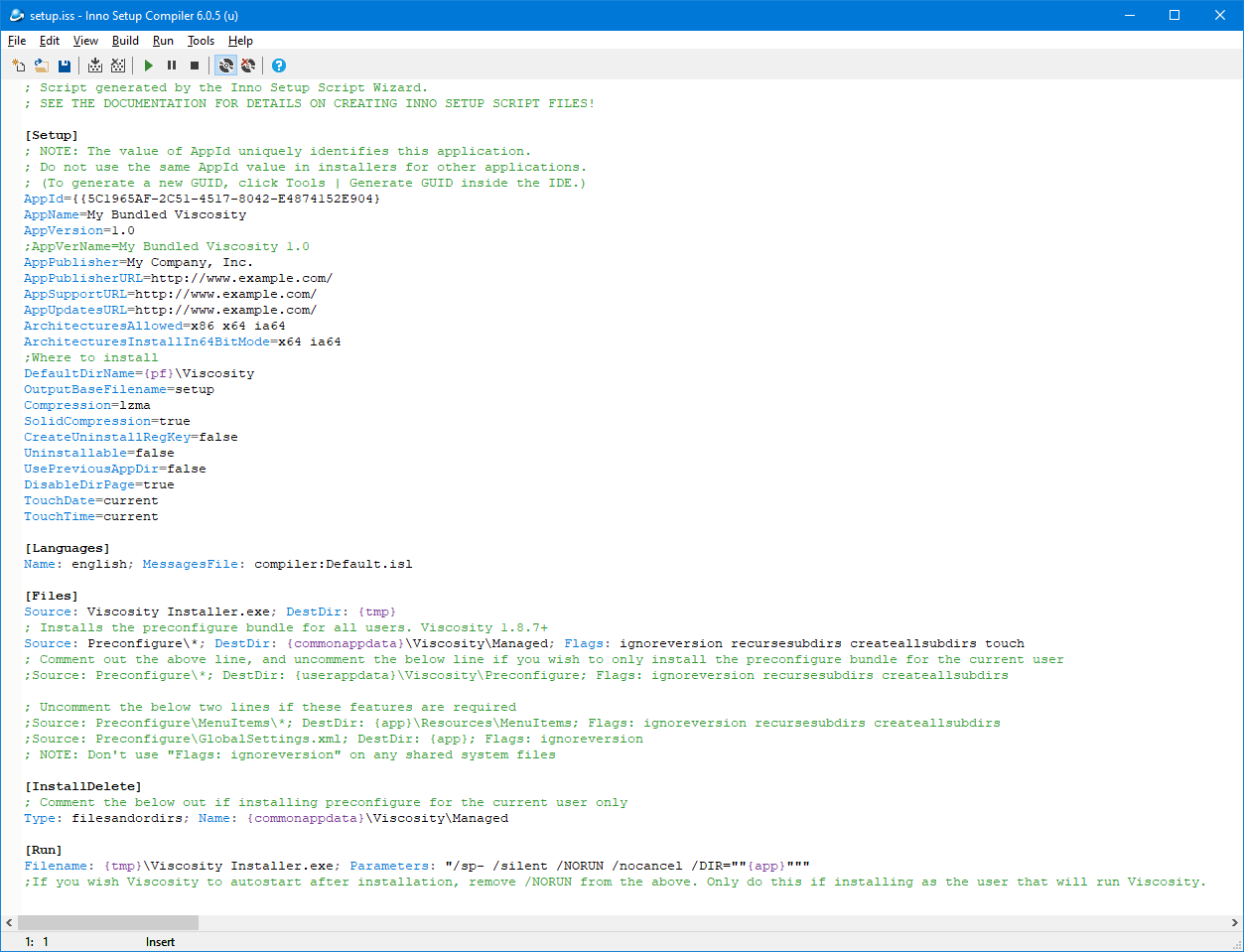Click the [Run] section header

[x=44, y=850]
